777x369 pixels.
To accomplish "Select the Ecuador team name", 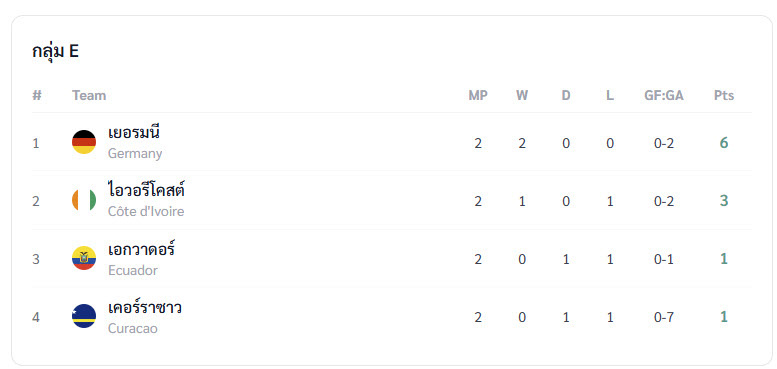I will pyautogui.click(x=141, y=259).
